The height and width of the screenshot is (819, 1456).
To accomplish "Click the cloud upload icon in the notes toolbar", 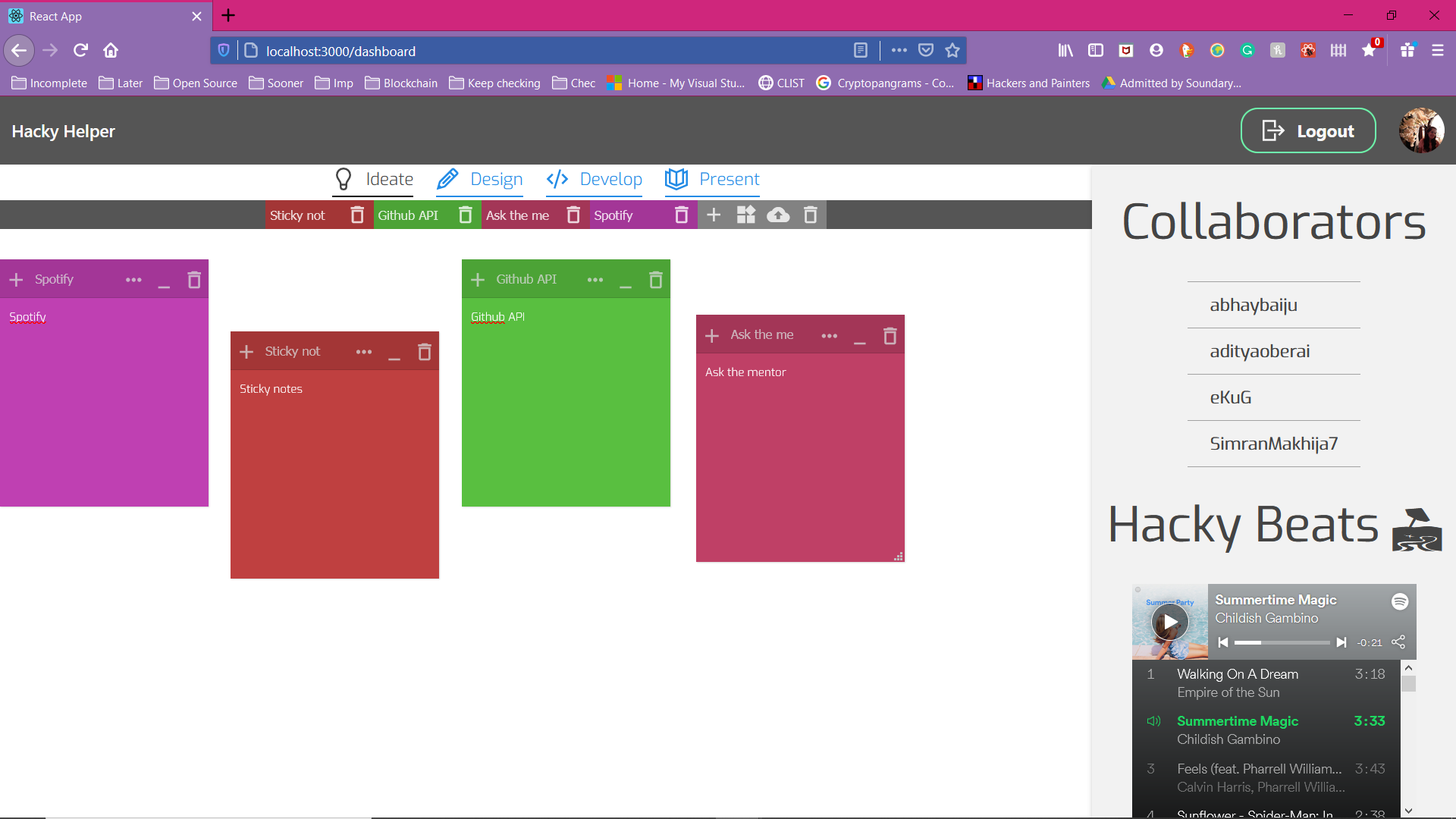I will (x=778, y=215).
